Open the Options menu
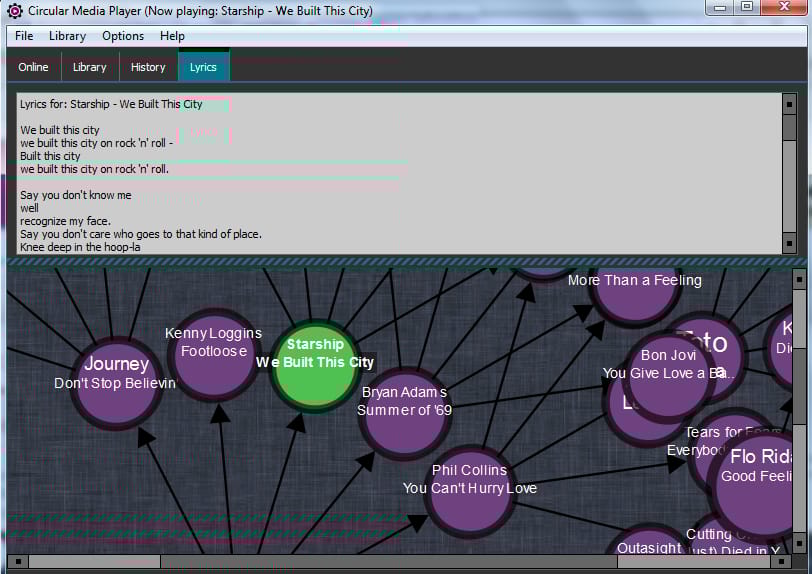The width and height of the screenshot is (812, 574). click(x=123, y=36)
